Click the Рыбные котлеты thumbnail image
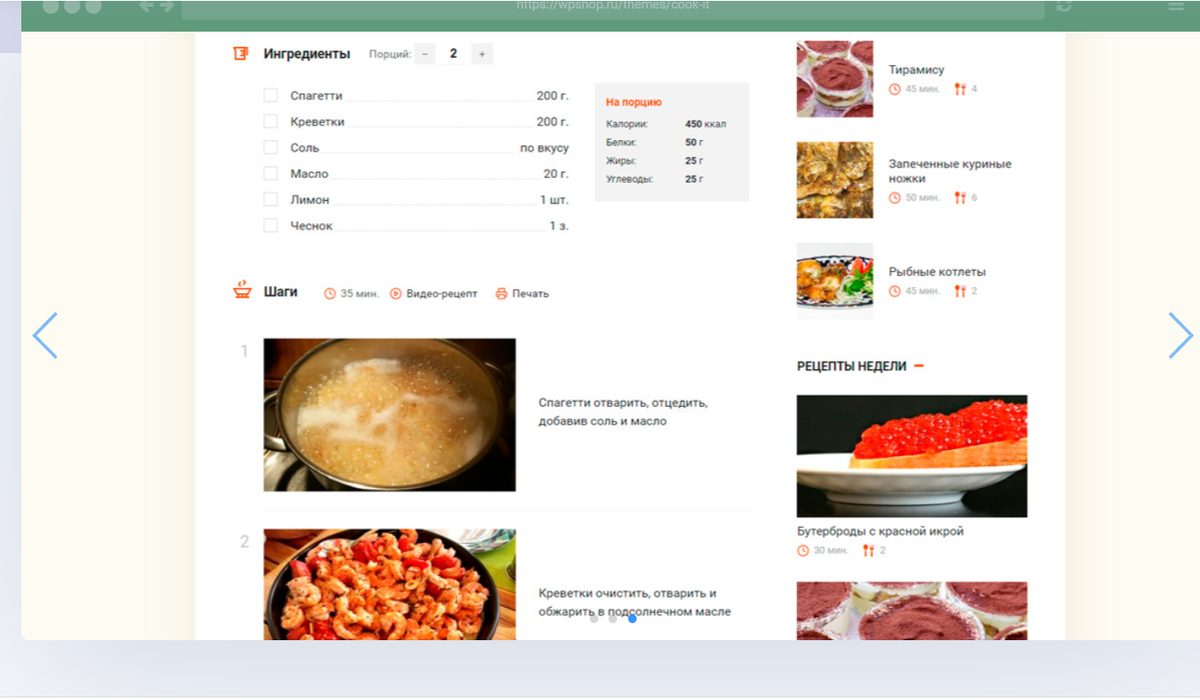The height and width of the screenshot is (700, 1200). tap(835, 281)
